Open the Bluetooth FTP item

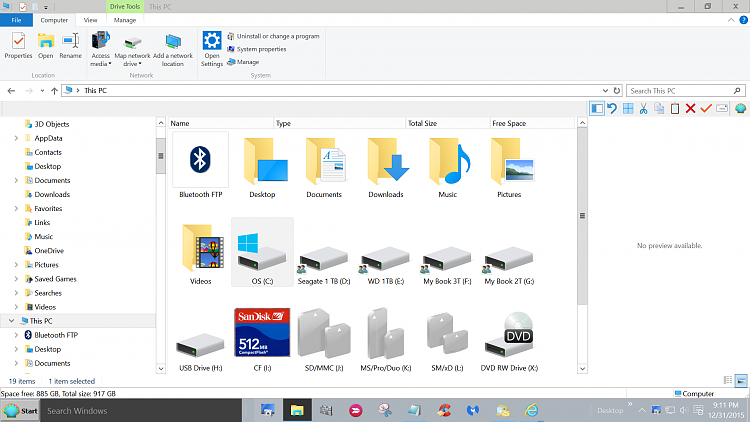[200, 166]
